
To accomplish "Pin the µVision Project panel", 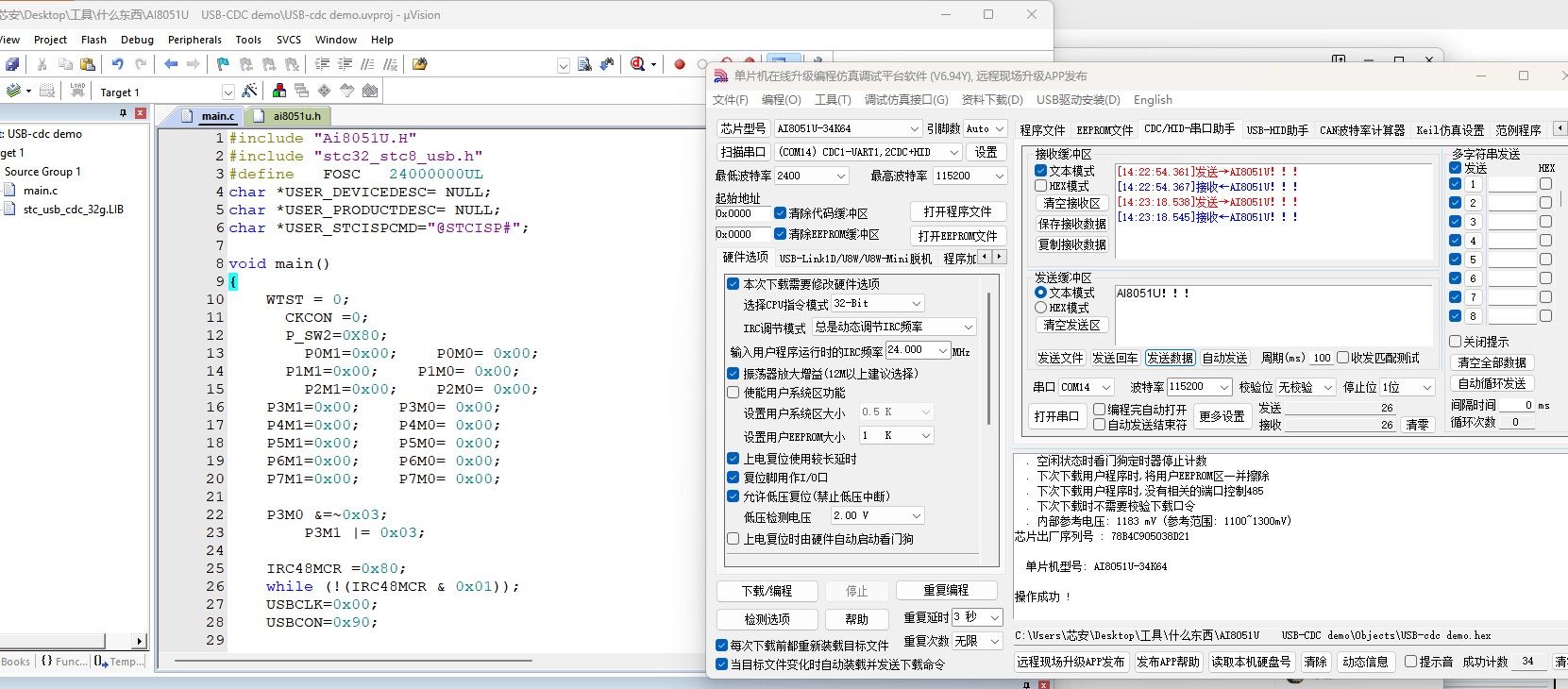I will click(x=123, y=113).
